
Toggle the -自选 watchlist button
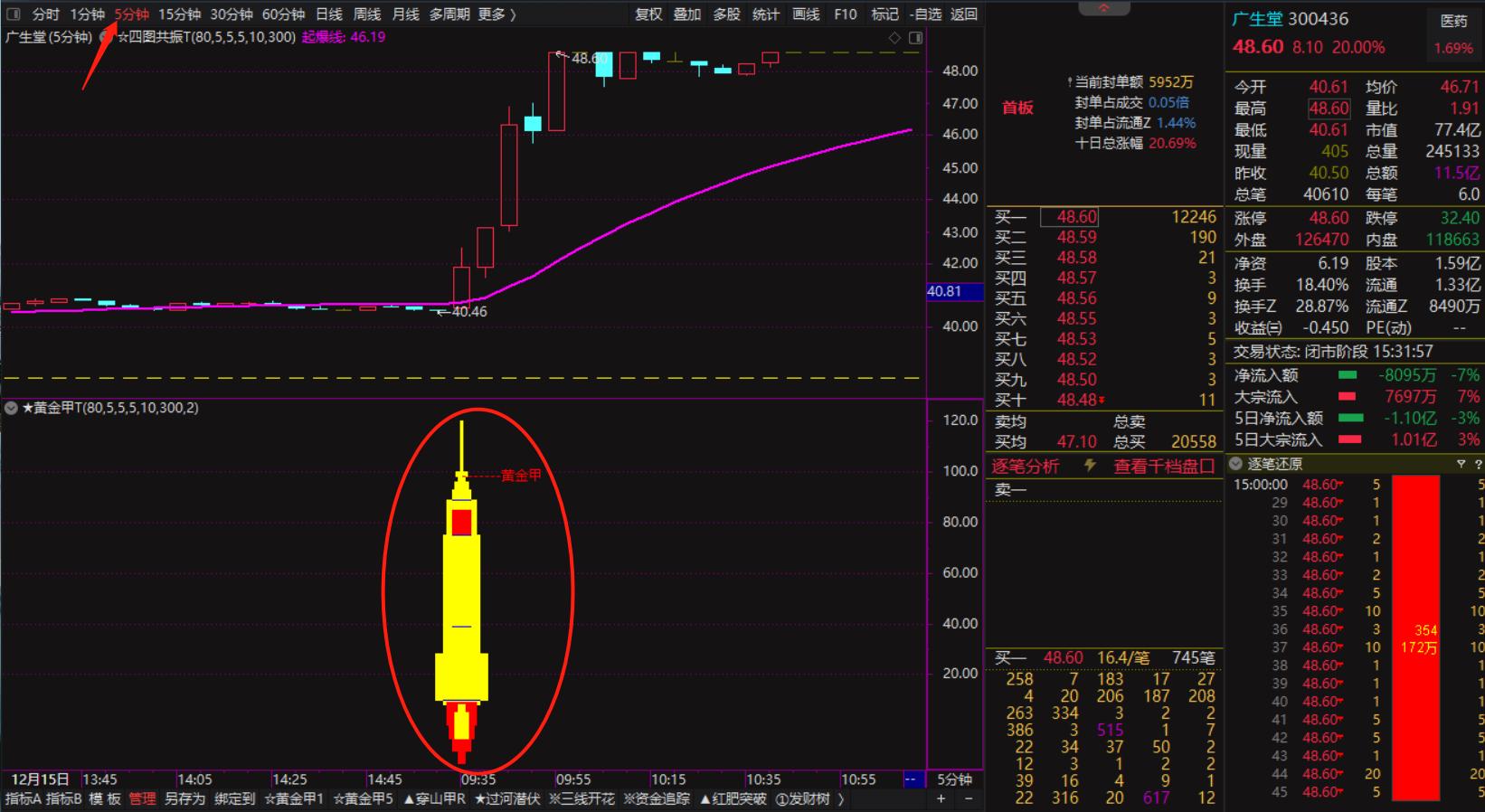[925, 14]
